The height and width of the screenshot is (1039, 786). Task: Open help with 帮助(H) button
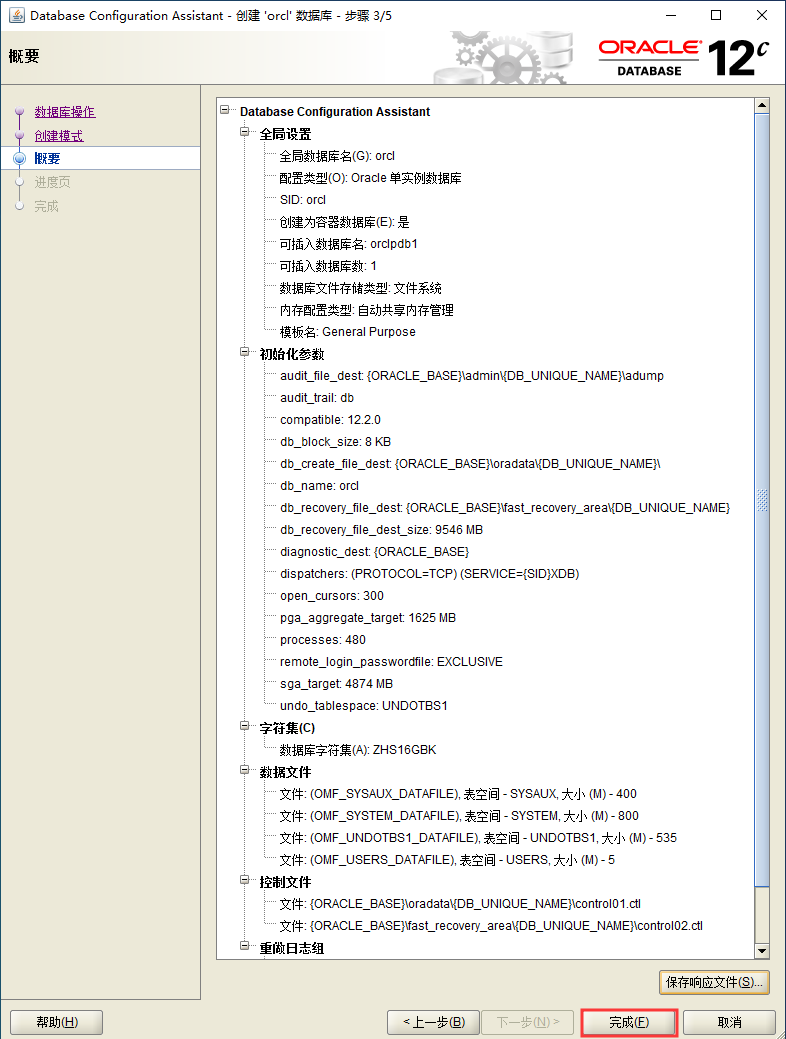[x=56, y=1022]
